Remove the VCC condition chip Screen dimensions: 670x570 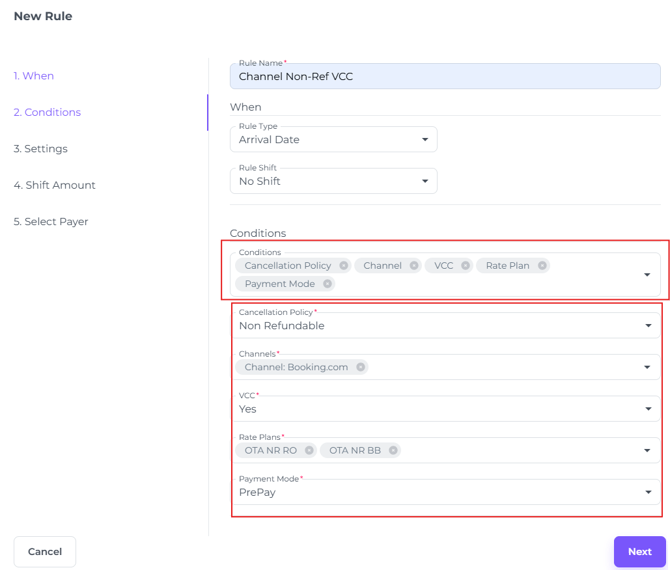tap(465, 266)
